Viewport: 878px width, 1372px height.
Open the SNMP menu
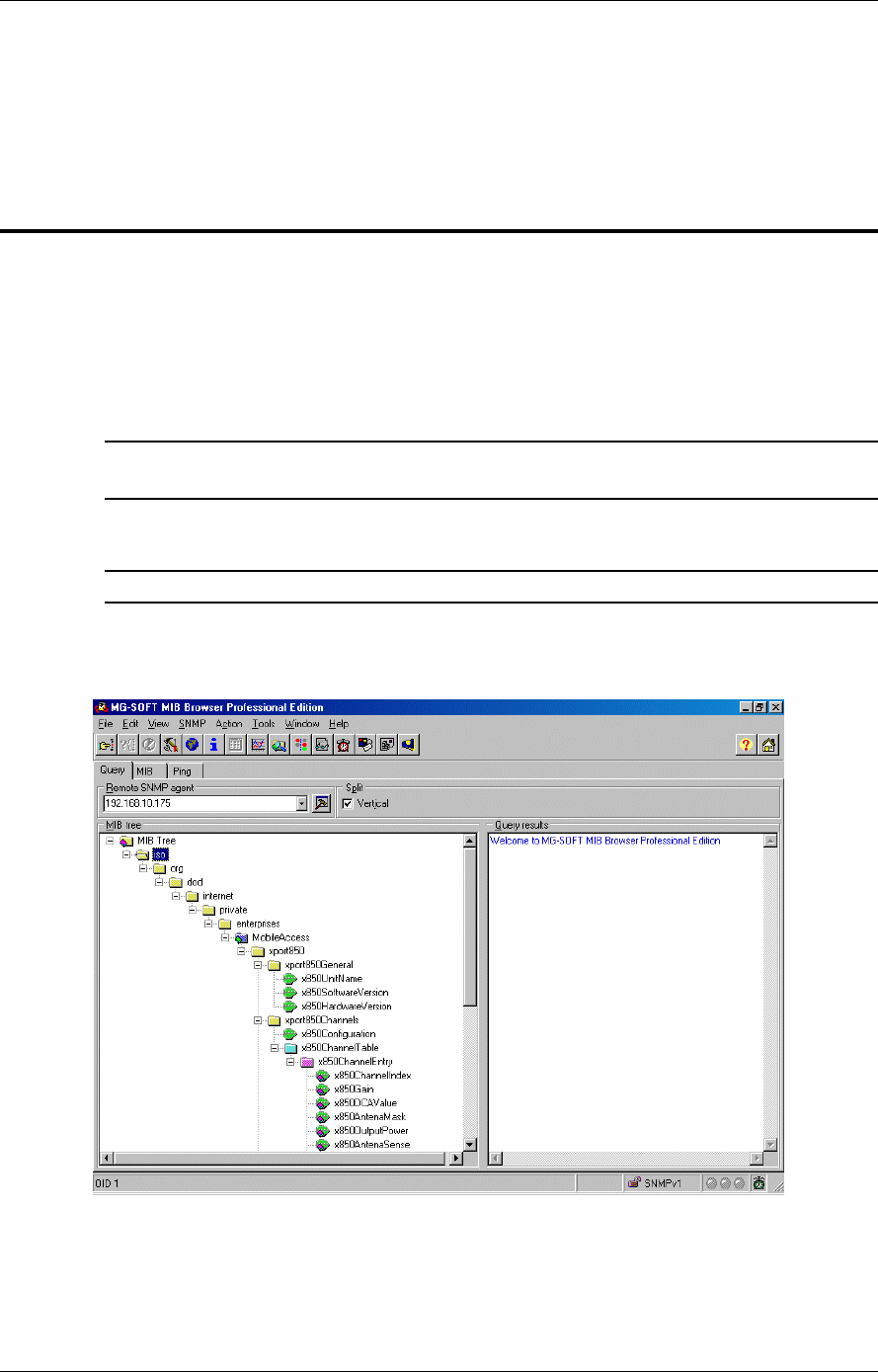coord(192,724)
